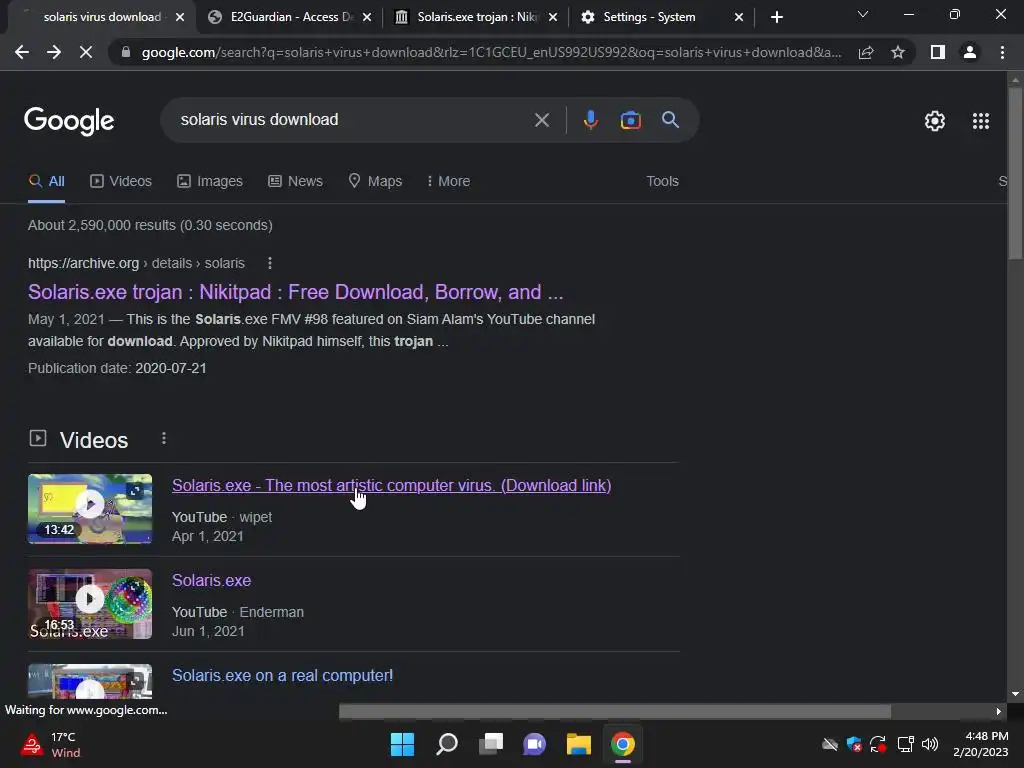Play the 13:42 video thumbnail
The height and width of the screenshot is (768, 1024).
click(x=90, y=509)
